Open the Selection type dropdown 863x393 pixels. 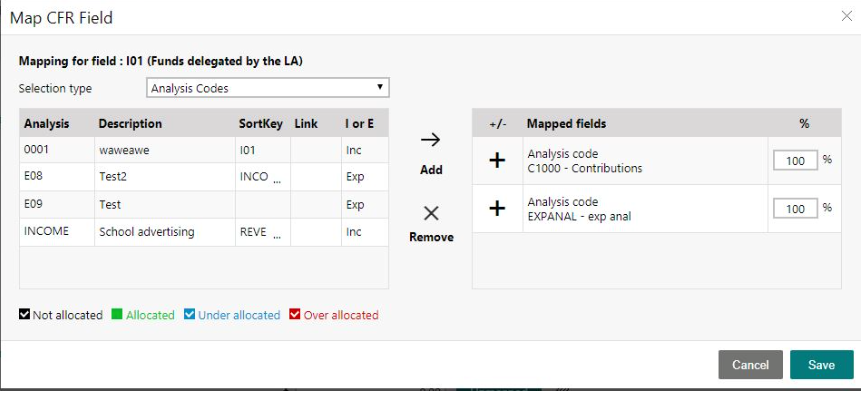tap(267, 88)
